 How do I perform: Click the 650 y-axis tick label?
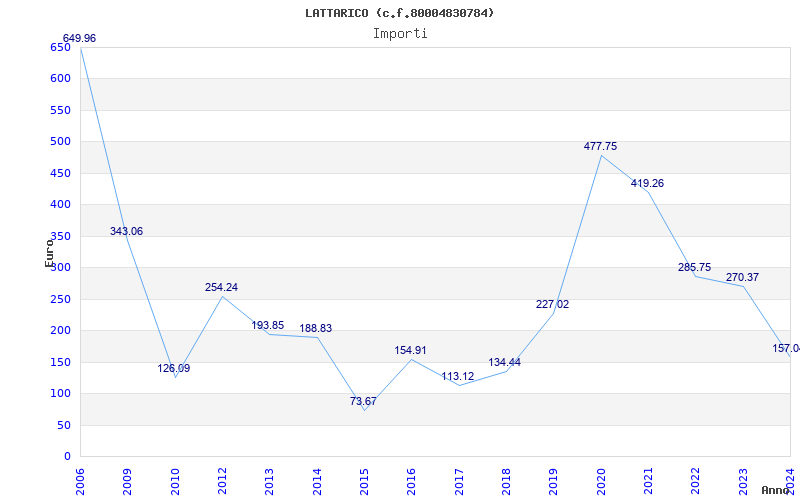click(60, 47)
